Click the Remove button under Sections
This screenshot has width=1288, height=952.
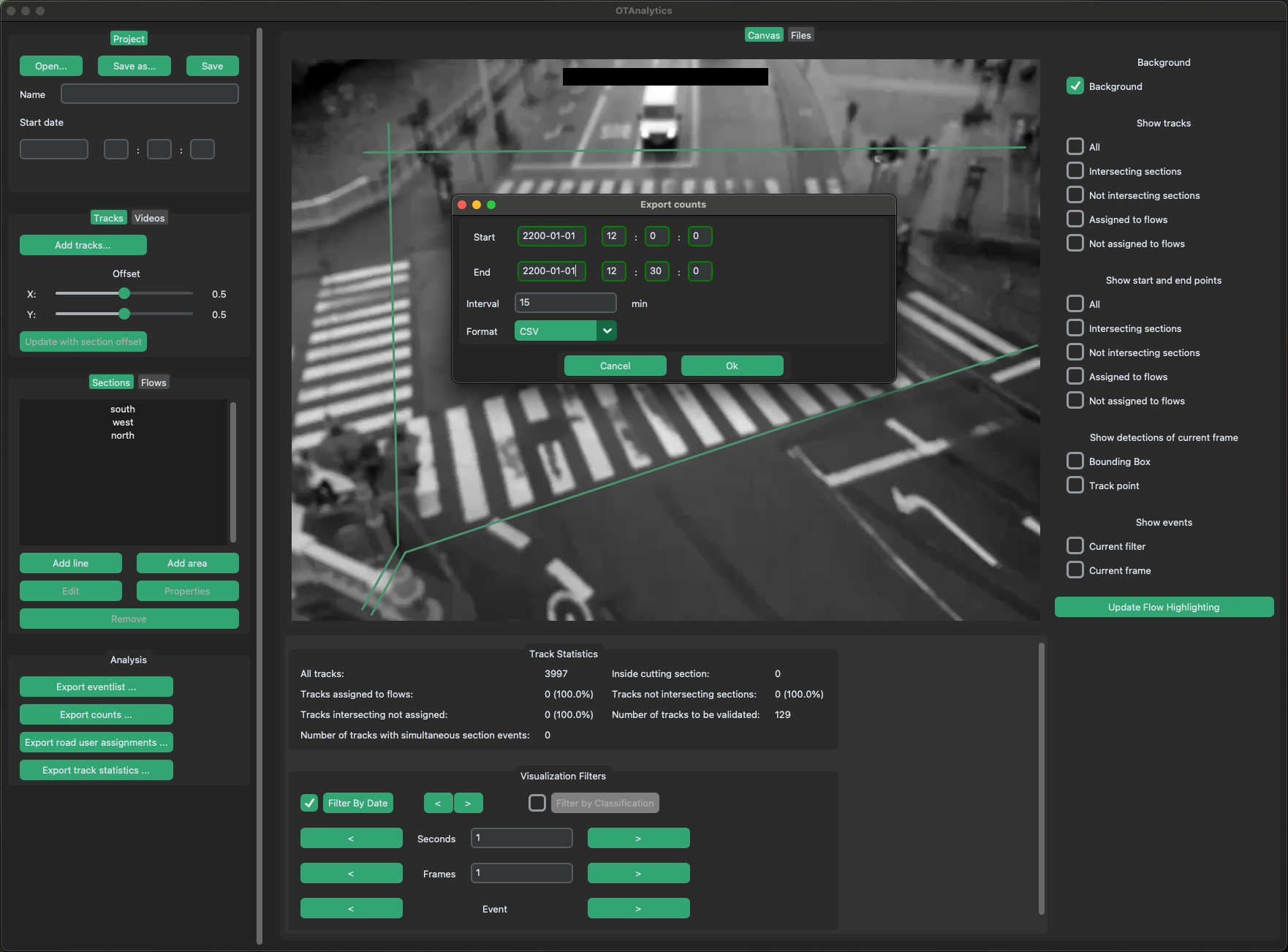pos(129,619)
